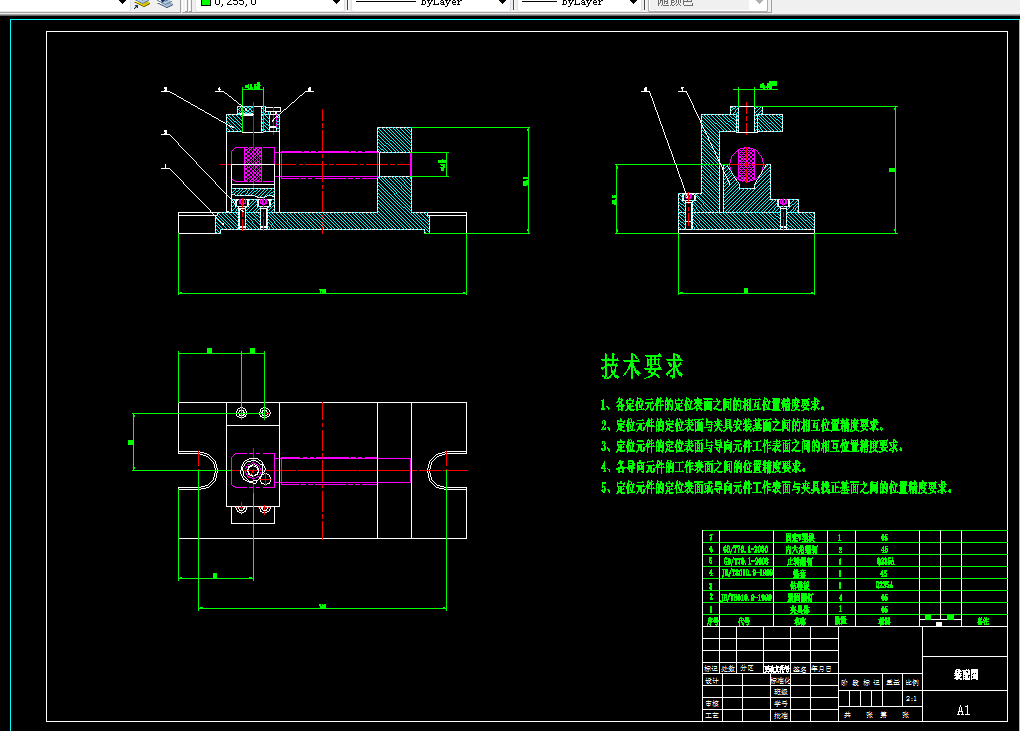1020x731 pixels.
Task: Click the red vertical centerline in front view
Action: point(323,171)
